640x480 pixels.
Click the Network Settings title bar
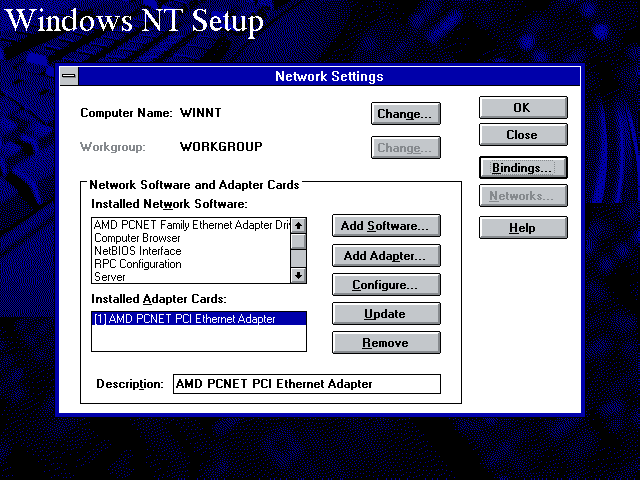coord(329,76)
